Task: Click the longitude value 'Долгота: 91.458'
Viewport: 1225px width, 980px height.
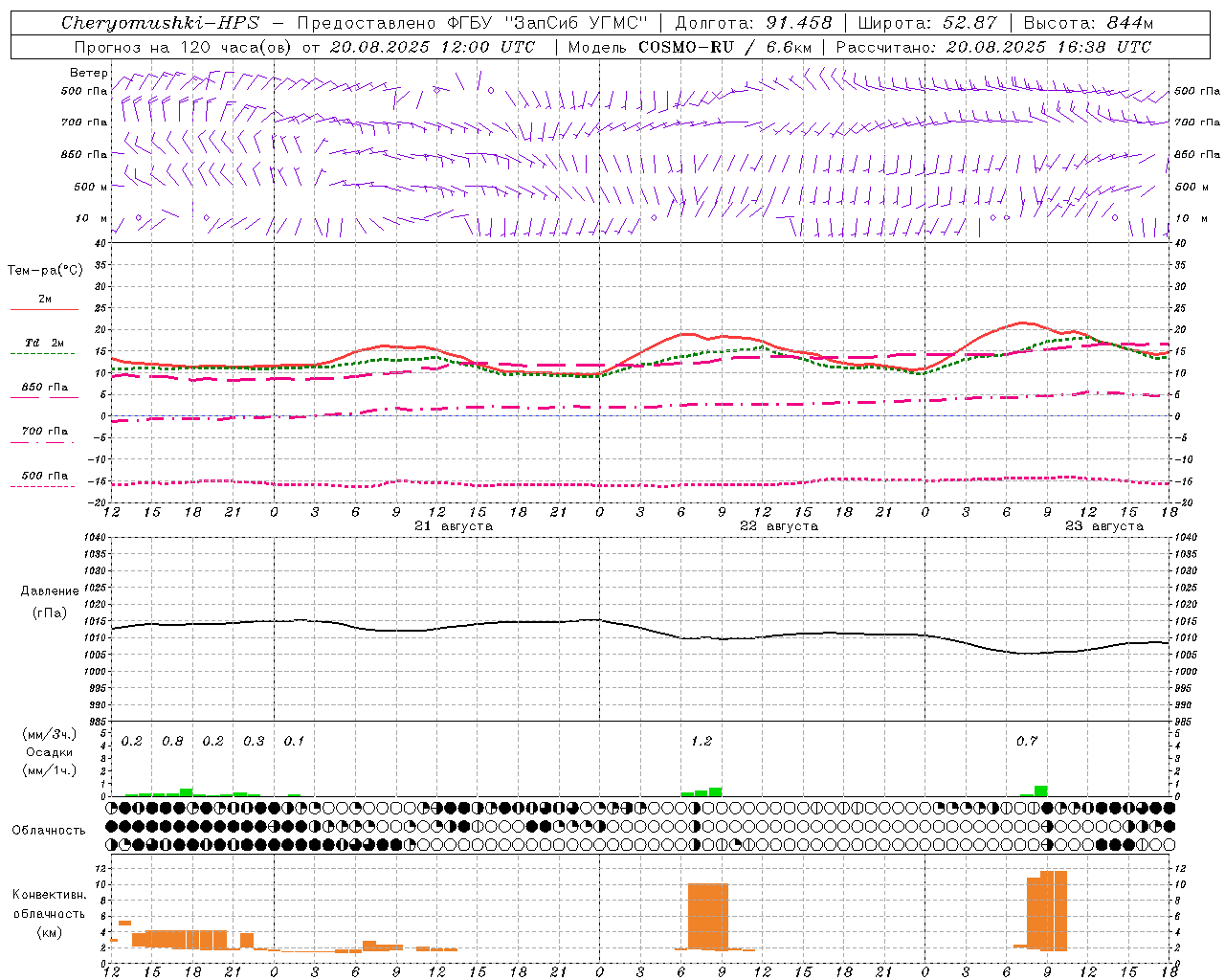Action: coord(753,23)
